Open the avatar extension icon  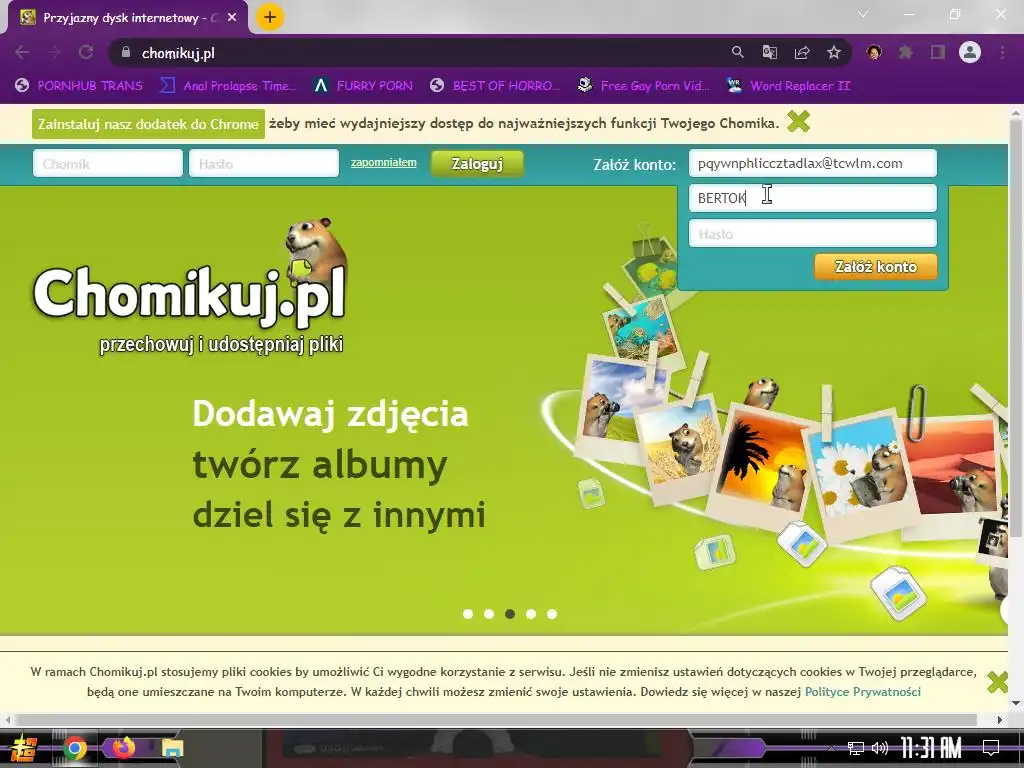pyautogui.click(x=874, y=52)
